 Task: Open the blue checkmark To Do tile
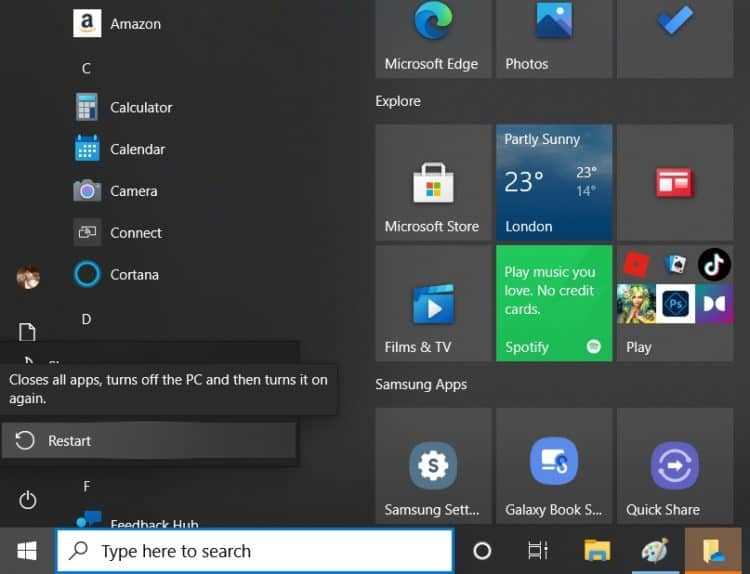pyautogui.click(x=675, y=37)
